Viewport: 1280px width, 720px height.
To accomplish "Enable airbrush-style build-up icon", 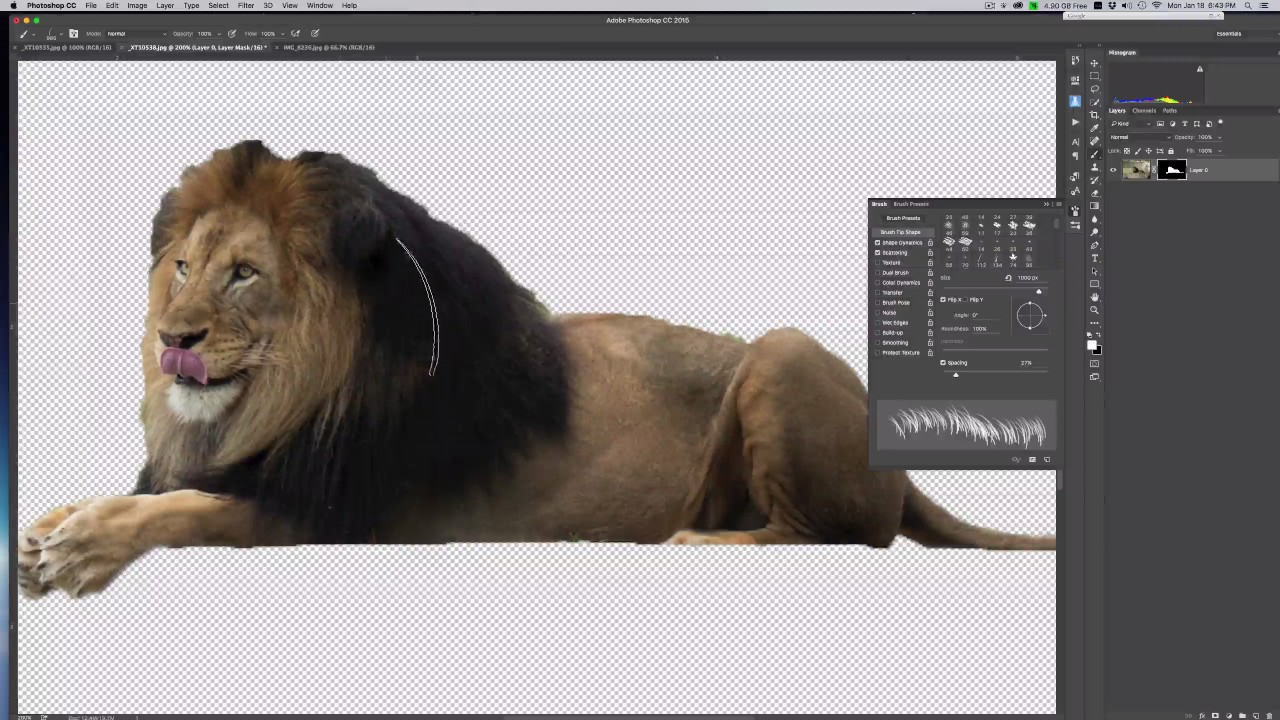I will click(x=295, y=33).
